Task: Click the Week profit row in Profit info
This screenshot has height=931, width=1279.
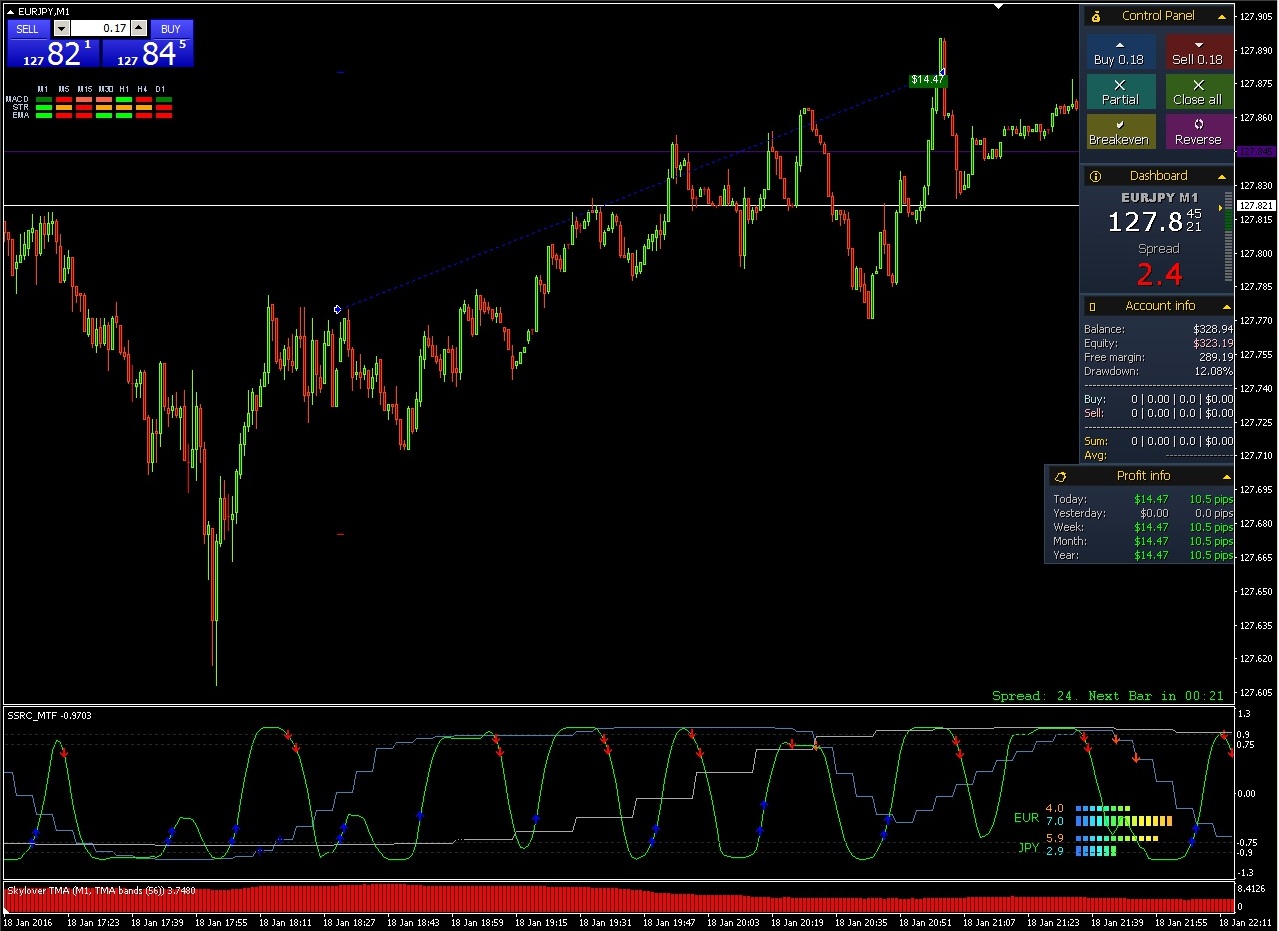Action: coord(1142,527)
